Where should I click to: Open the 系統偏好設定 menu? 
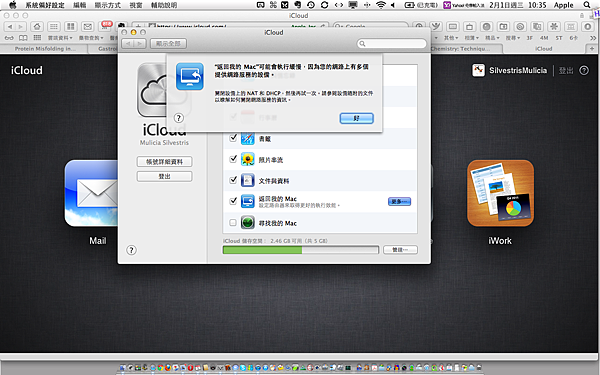[45, 5]
